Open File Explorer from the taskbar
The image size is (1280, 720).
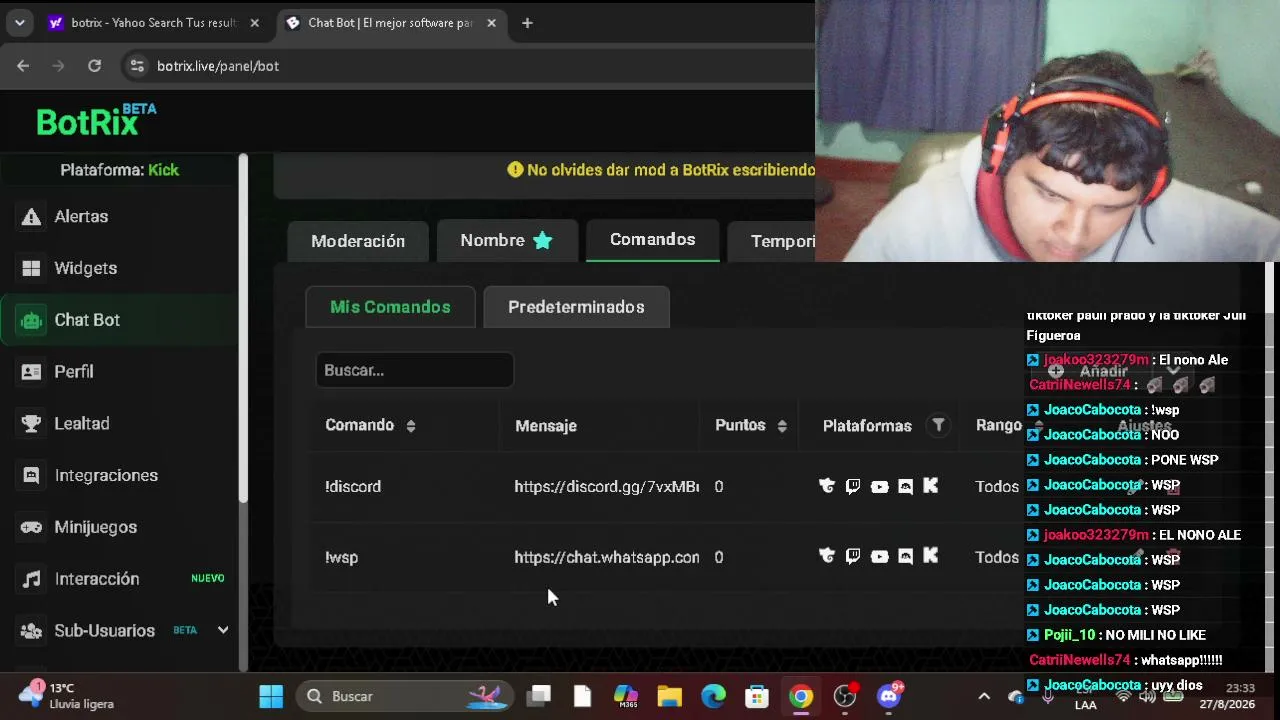tap(669, 696)
